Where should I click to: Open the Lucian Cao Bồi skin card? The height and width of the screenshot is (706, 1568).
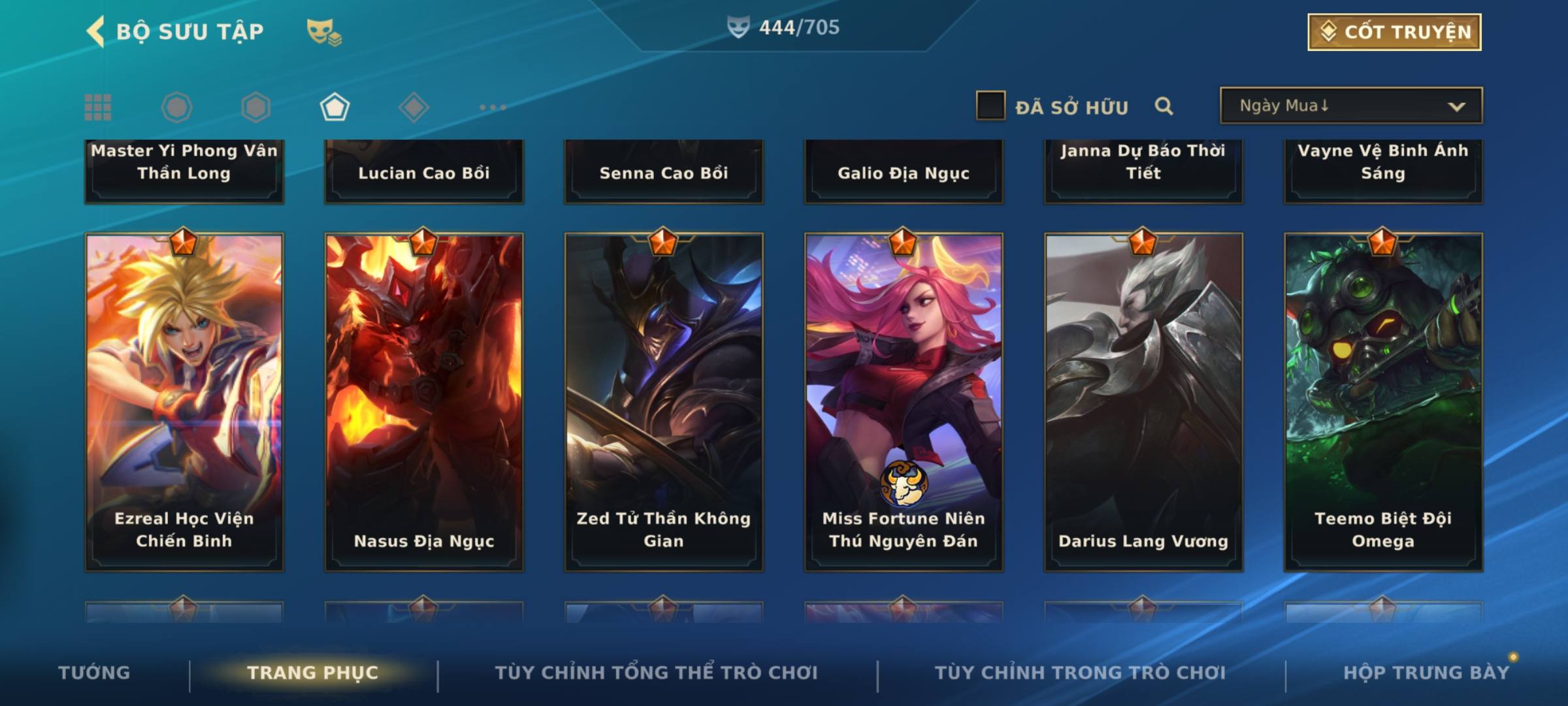(x=424, y=171)
